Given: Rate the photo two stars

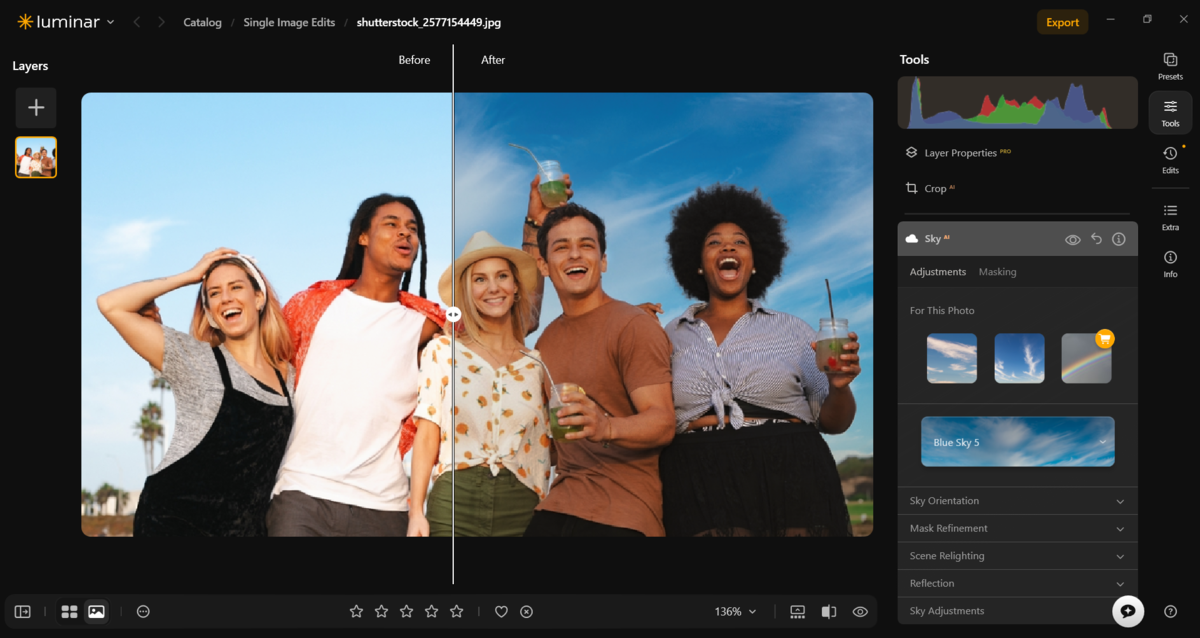Looking at the screenshot, I should 381,611.
